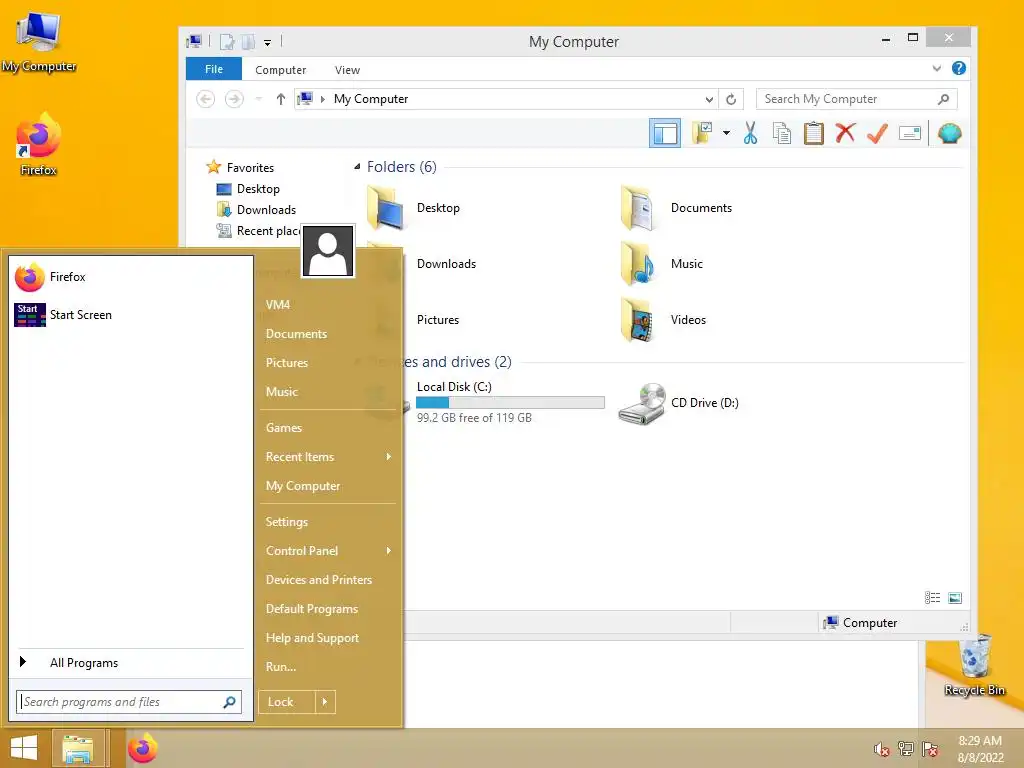Click Firefox on the taskbar
1024x768 pixels.
coord(142,748)
